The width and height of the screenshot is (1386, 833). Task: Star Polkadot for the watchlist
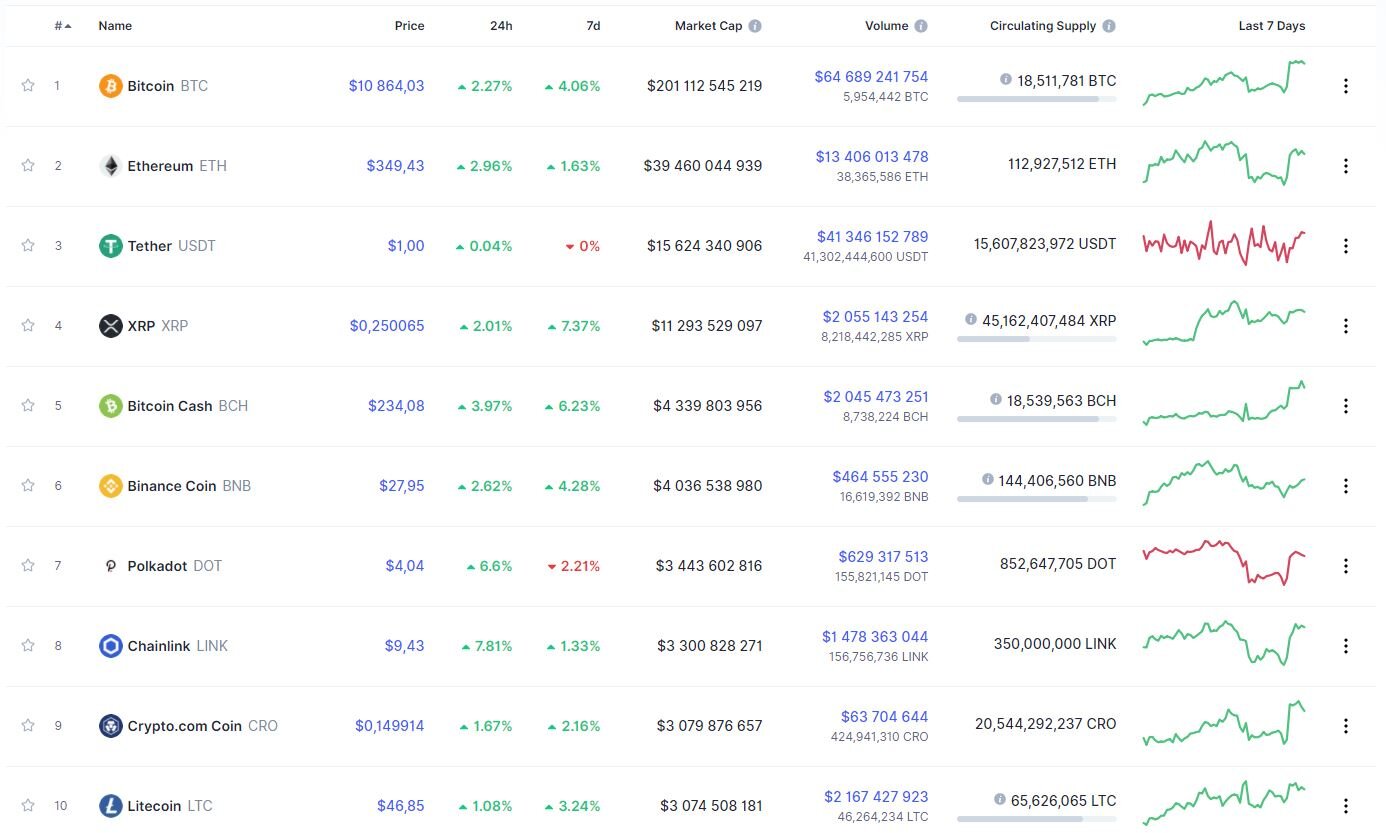pos(28,565)
